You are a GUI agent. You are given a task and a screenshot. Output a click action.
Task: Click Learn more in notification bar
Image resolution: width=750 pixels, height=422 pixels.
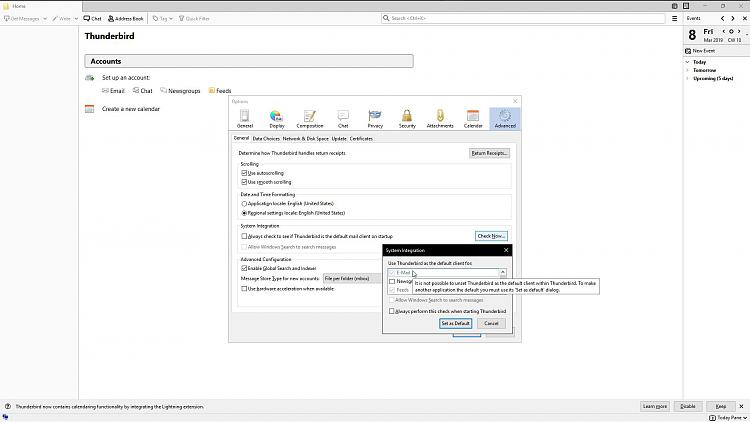point(655,406)
